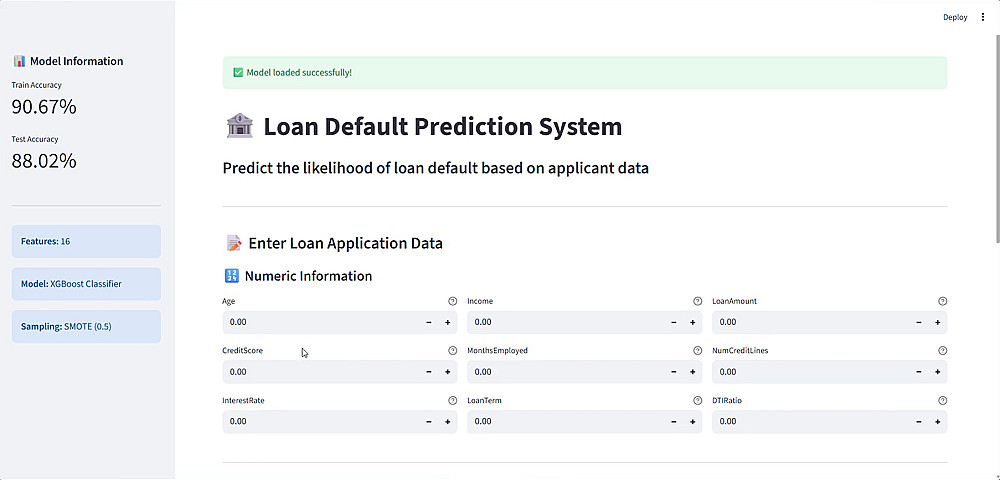Viewport: 1000px width, 480px height.
Task: Click the DTIRatio help icon
Action: click(x=942, y=400)
